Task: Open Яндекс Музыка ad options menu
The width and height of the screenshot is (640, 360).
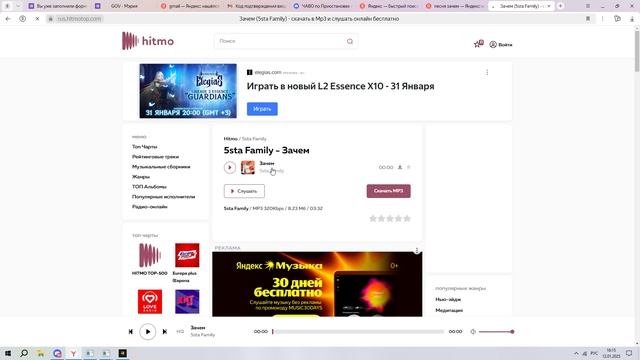Action: (x=417, y=250)
